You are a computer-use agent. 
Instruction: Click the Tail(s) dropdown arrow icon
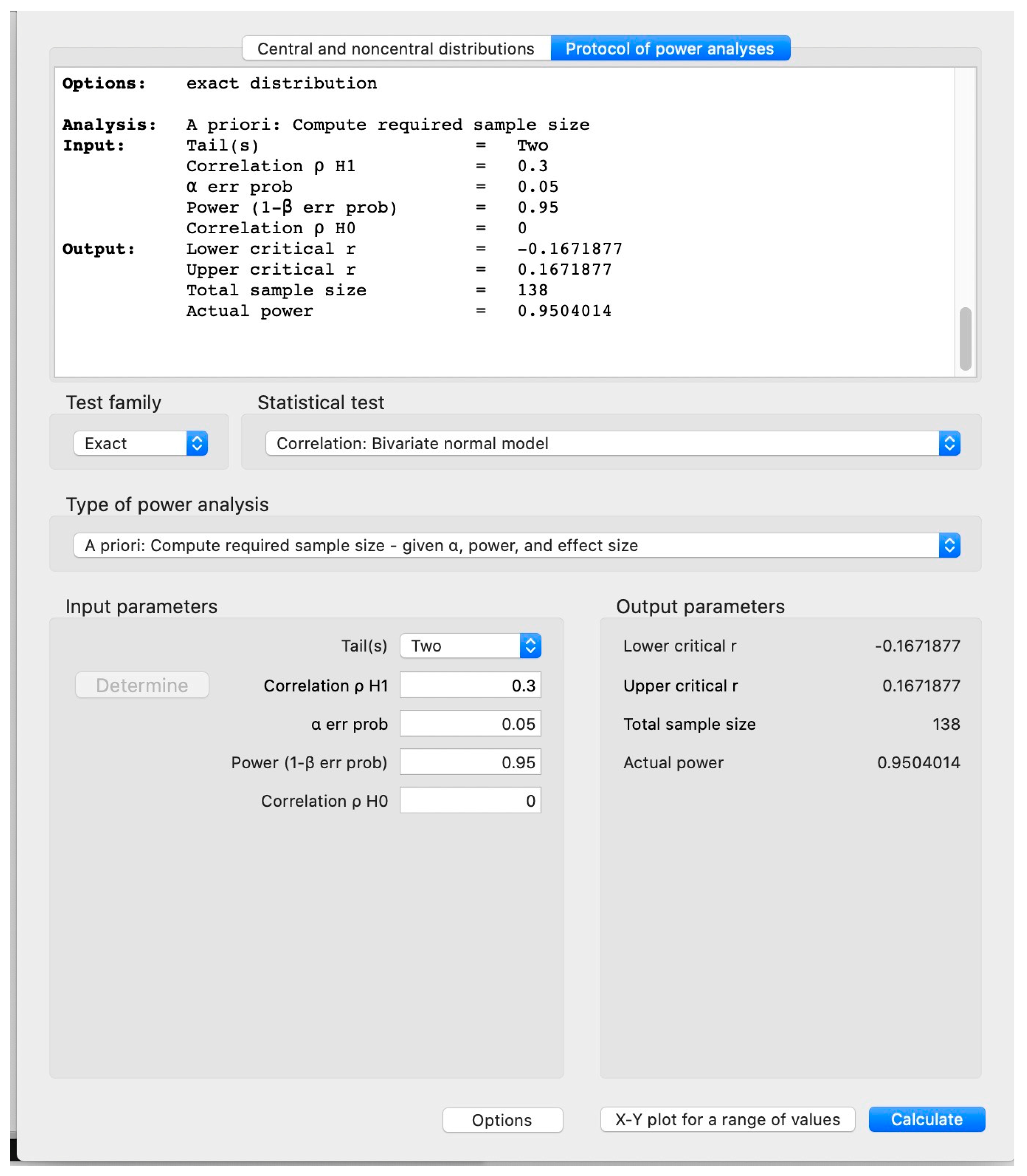click(530, 646)
